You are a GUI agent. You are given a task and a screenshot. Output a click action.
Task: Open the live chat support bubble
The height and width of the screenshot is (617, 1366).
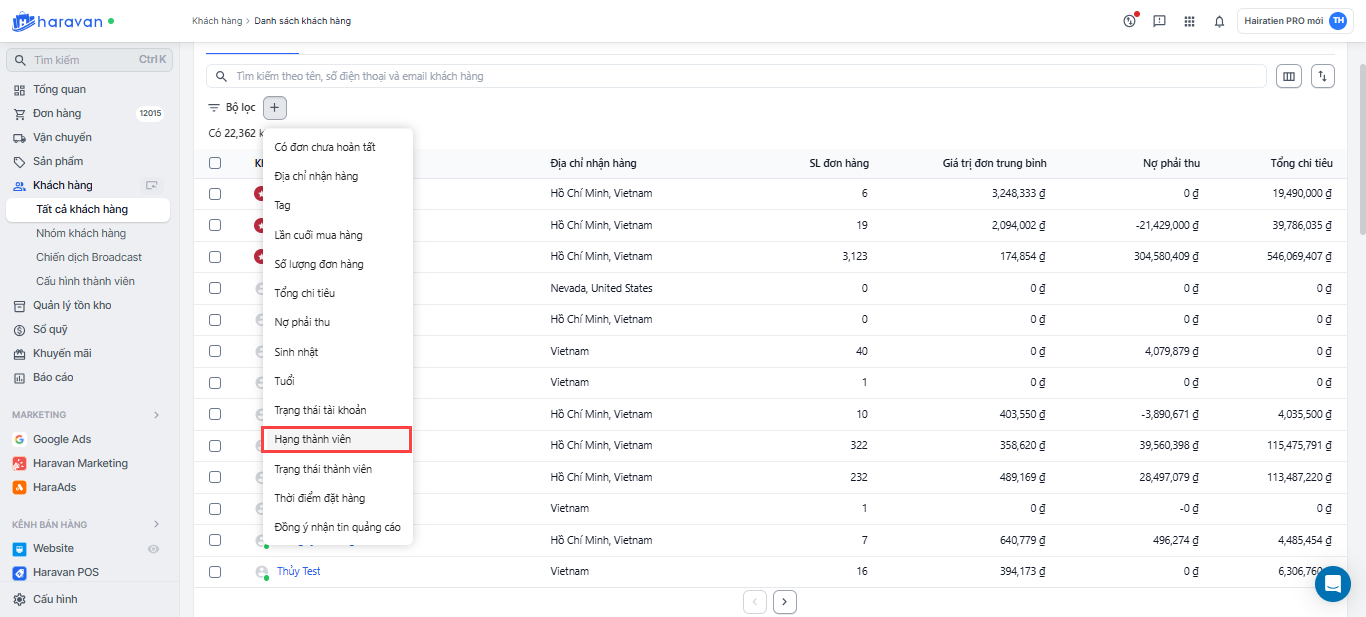point(1332,584)
